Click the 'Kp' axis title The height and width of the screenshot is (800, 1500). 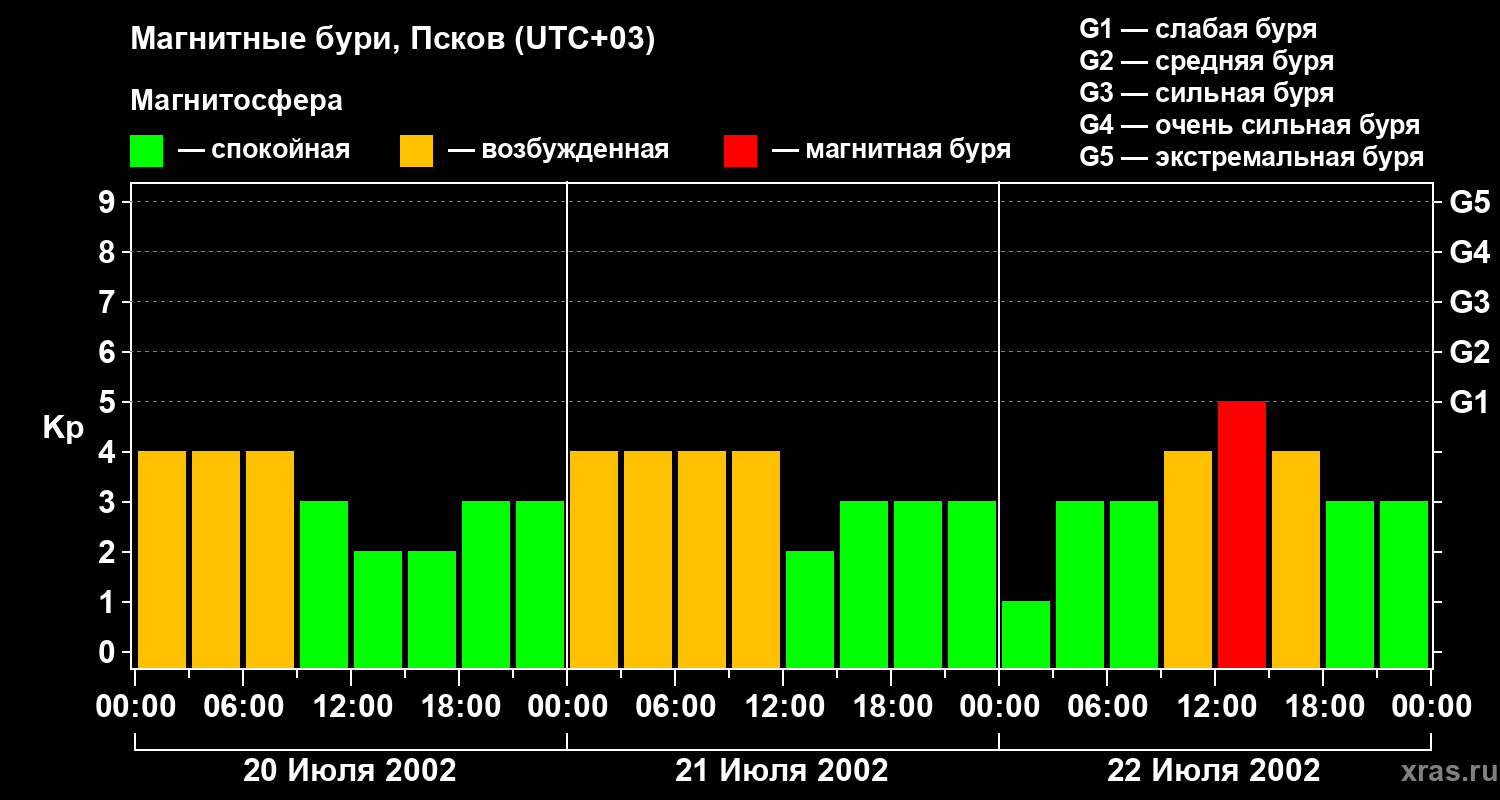[x=63, y=428]
